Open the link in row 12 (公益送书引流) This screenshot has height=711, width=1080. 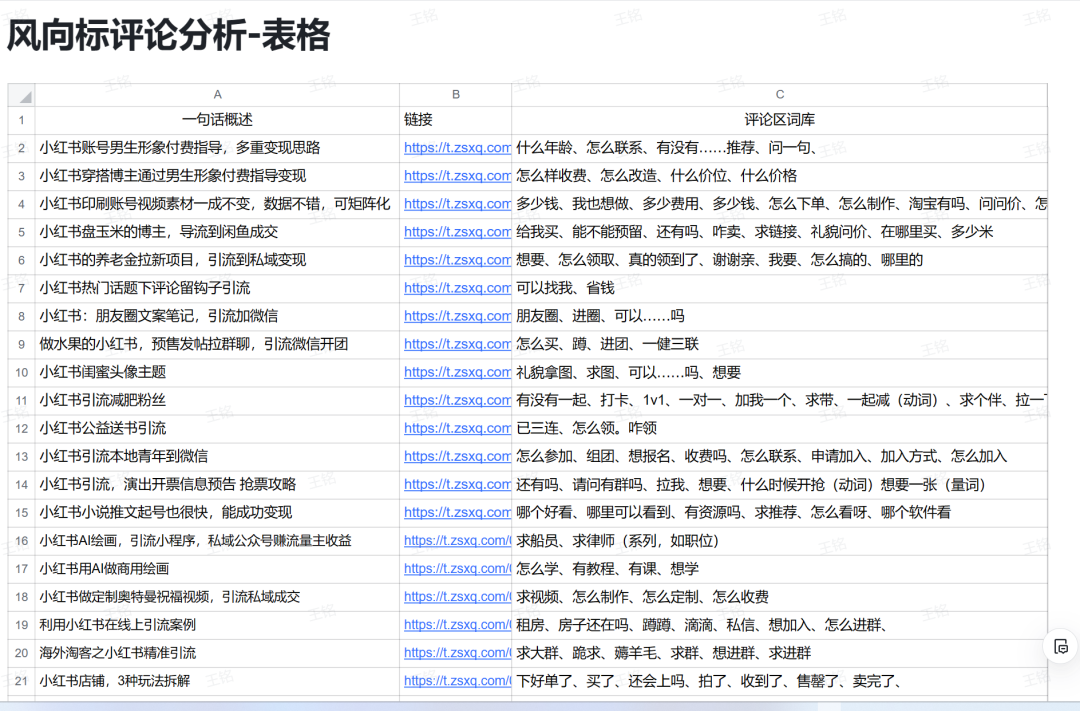(457, 429)
